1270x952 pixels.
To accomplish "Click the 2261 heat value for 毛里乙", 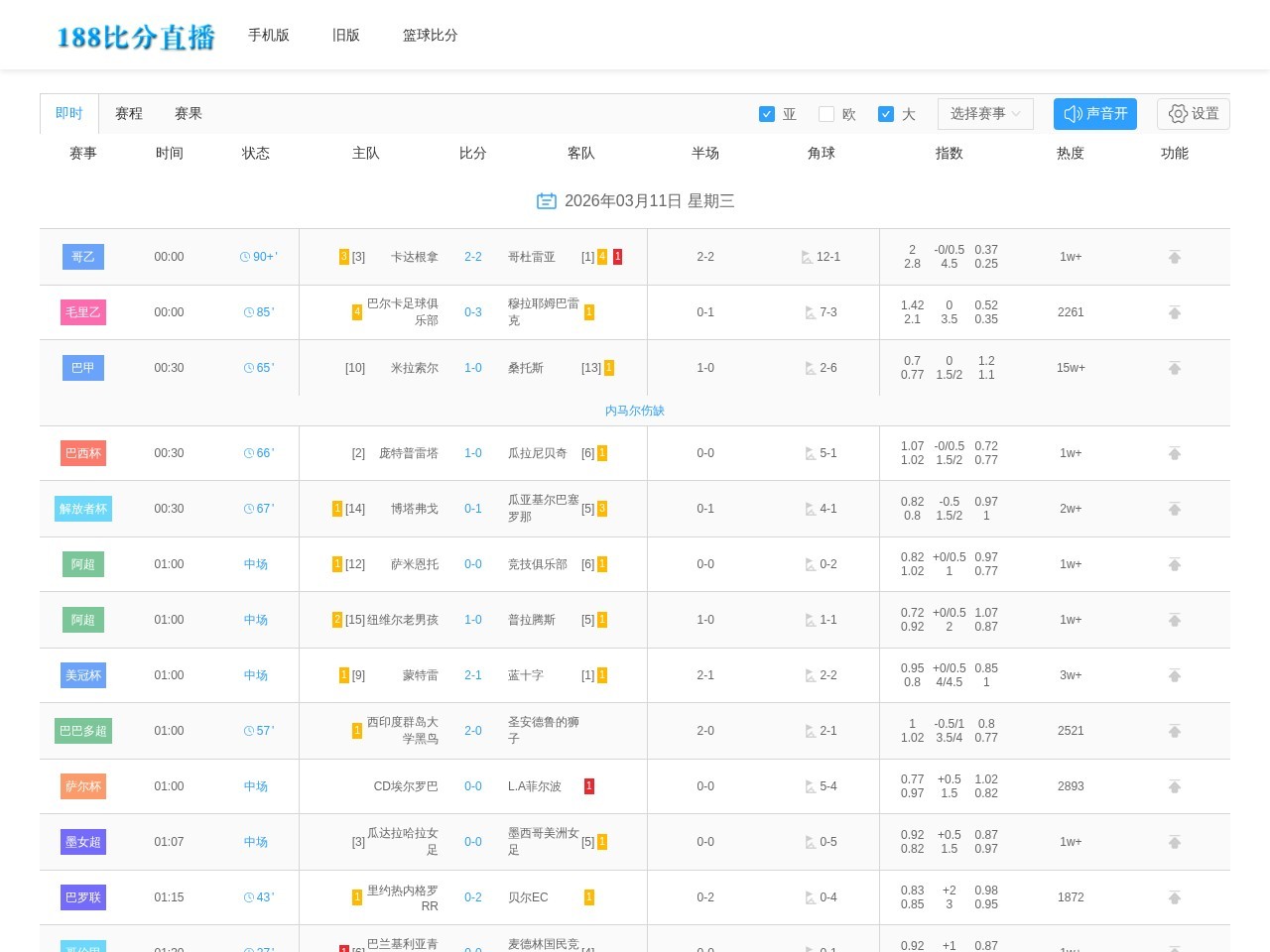I will point(1071,311).
